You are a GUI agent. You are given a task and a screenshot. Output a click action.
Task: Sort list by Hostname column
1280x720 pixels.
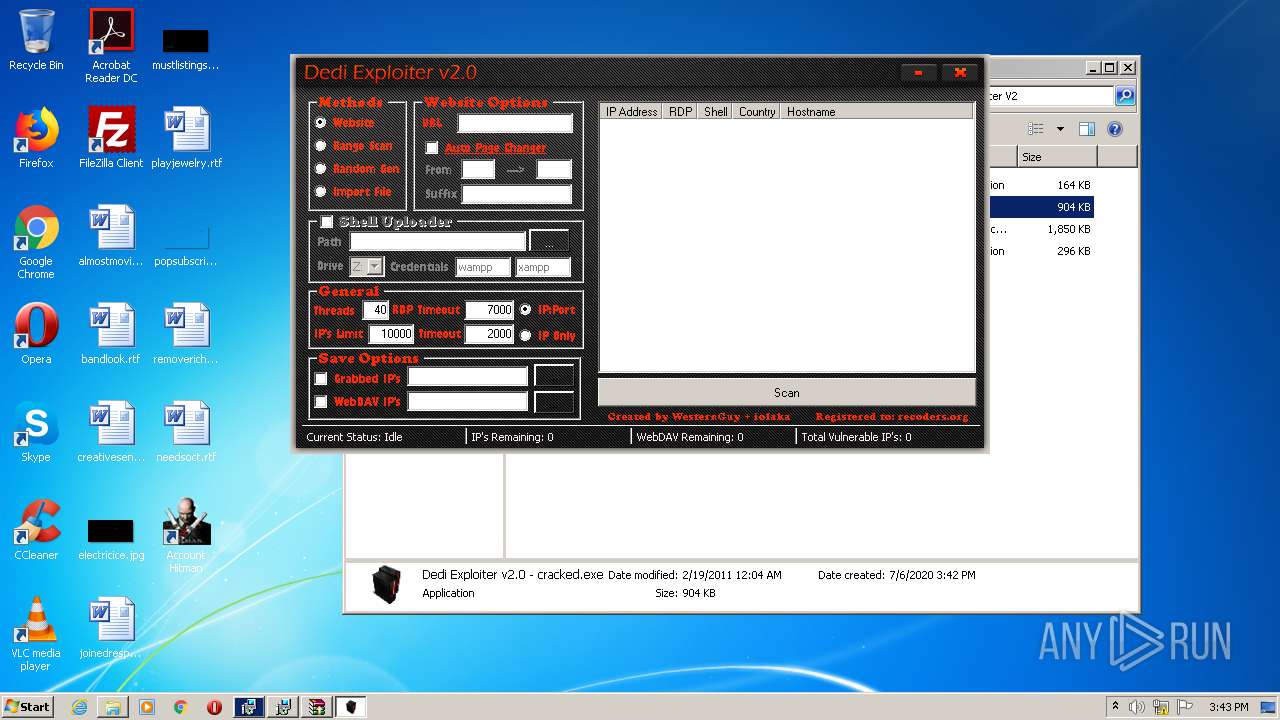[877, 112]
